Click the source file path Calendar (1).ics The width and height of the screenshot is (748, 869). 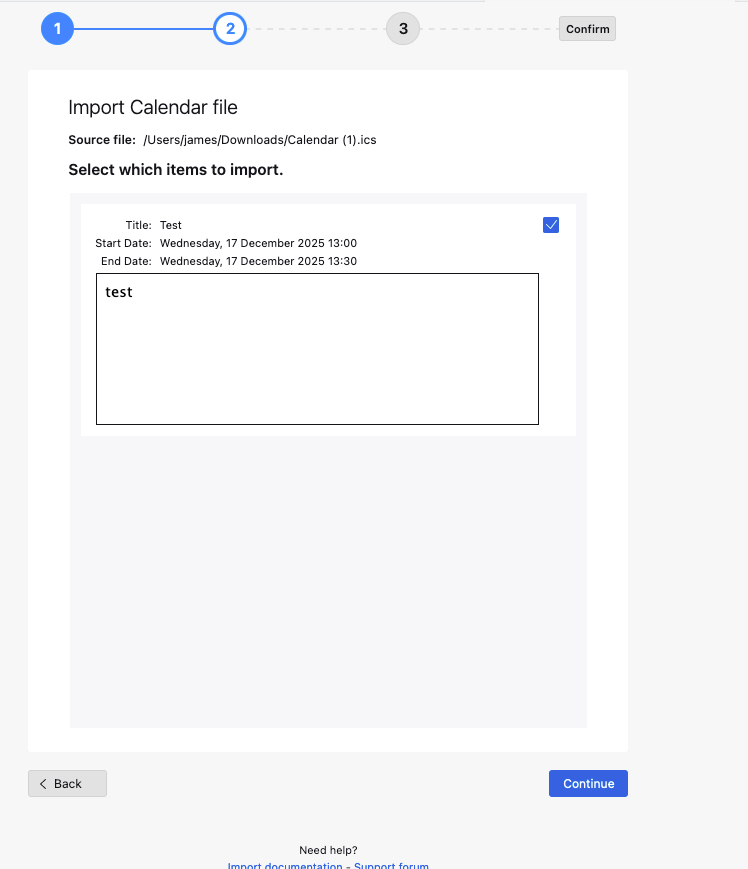[x=260, y=140]
